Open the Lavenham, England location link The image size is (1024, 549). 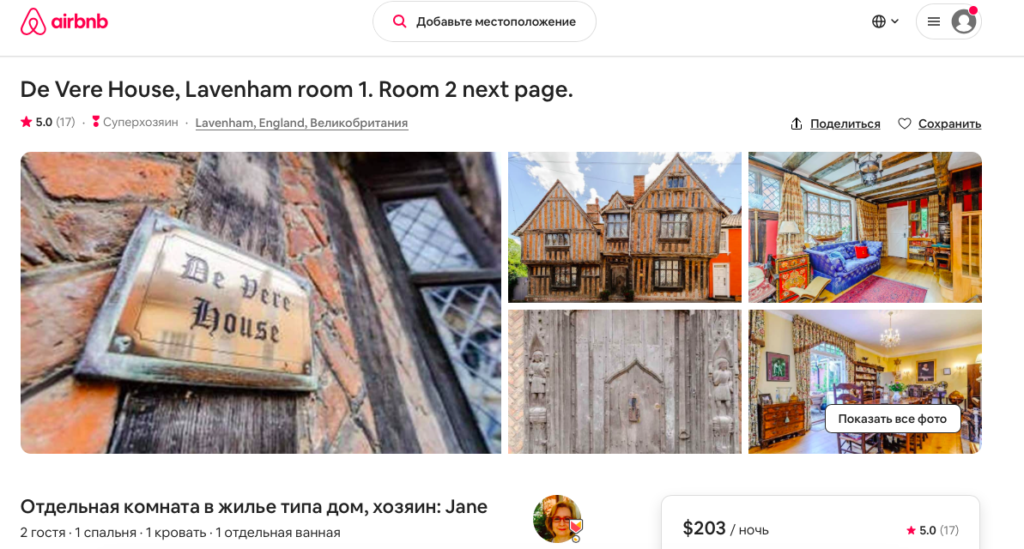(302, 123)
